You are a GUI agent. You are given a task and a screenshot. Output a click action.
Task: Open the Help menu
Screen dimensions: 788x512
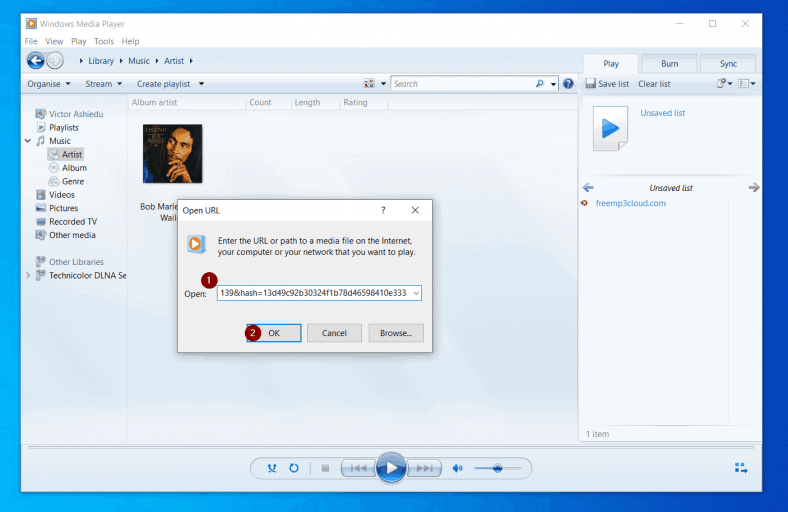pos(130,41)
